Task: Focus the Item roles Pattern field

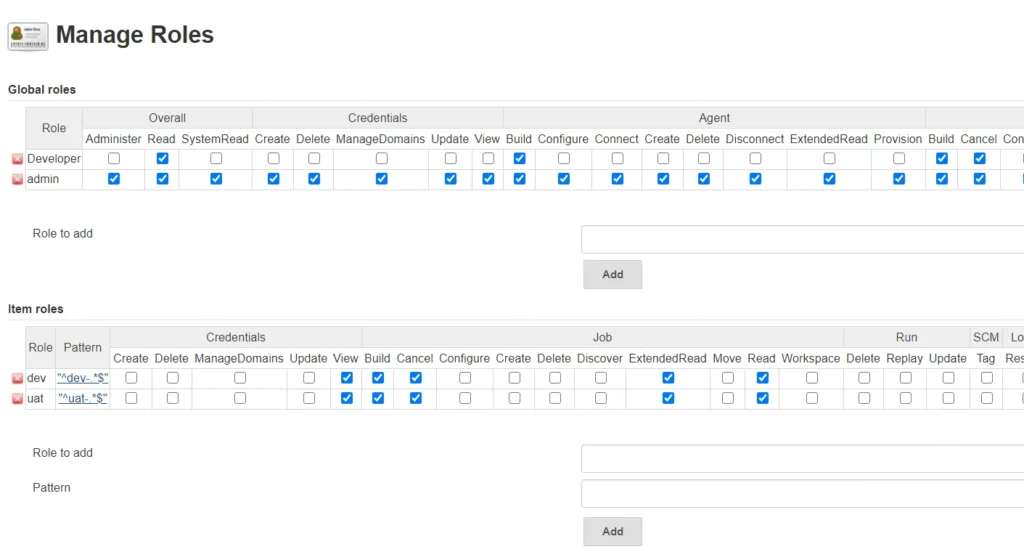Action: [803, 493]
